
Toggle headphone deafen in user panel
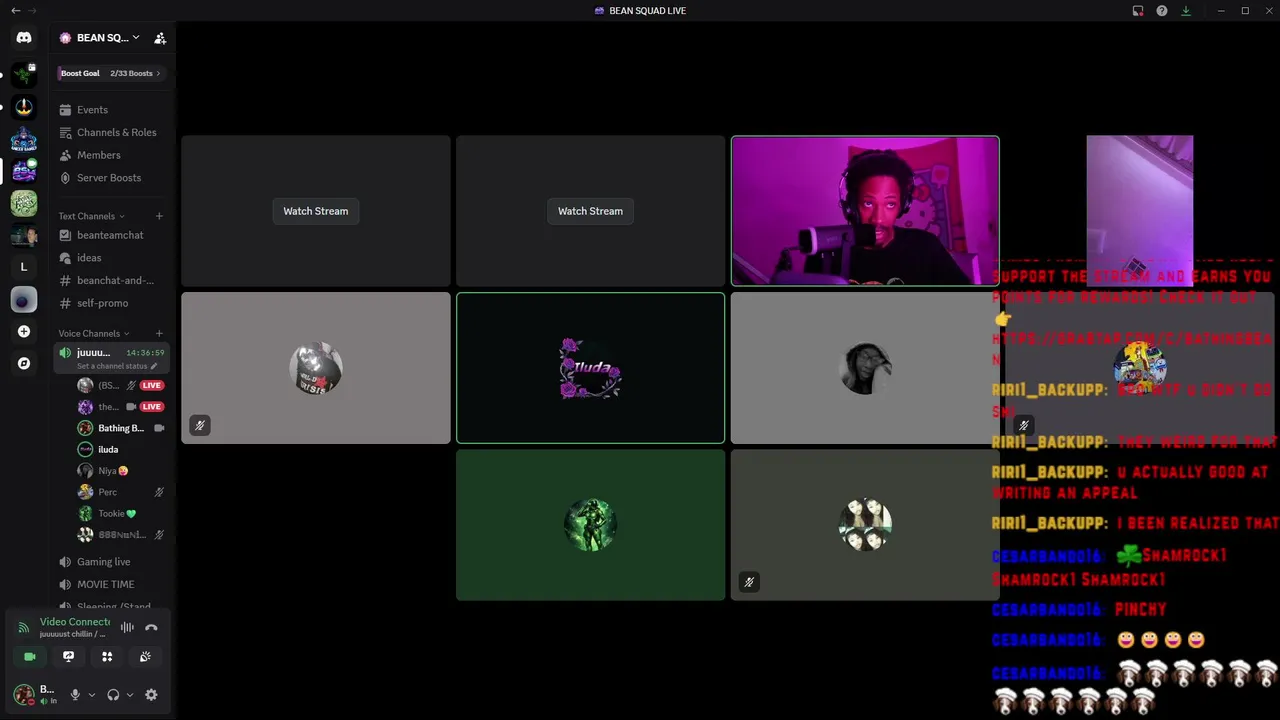click(x=113, y=695)
